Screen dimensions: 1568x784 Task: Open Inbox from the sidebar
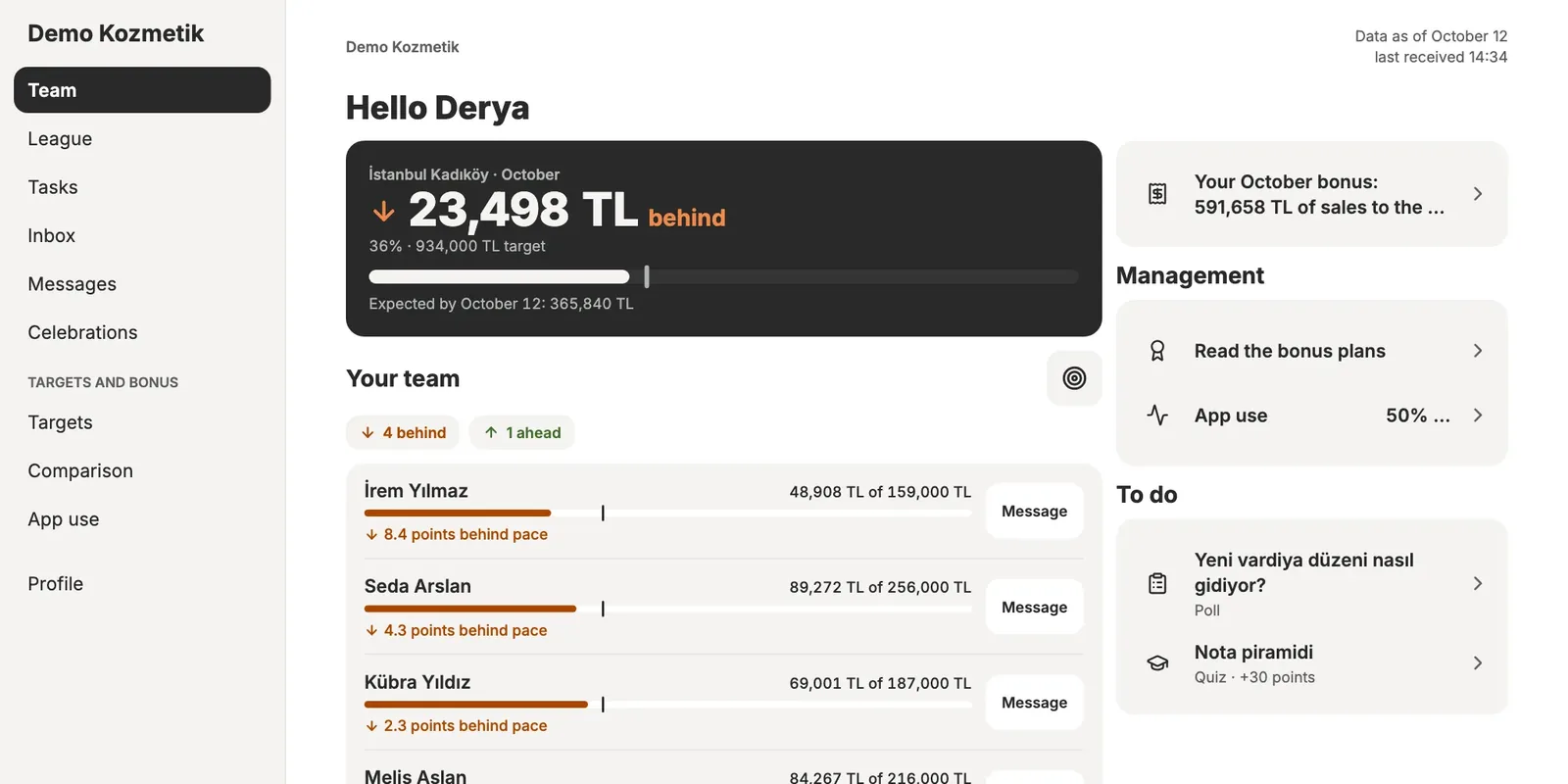[142, 236]
